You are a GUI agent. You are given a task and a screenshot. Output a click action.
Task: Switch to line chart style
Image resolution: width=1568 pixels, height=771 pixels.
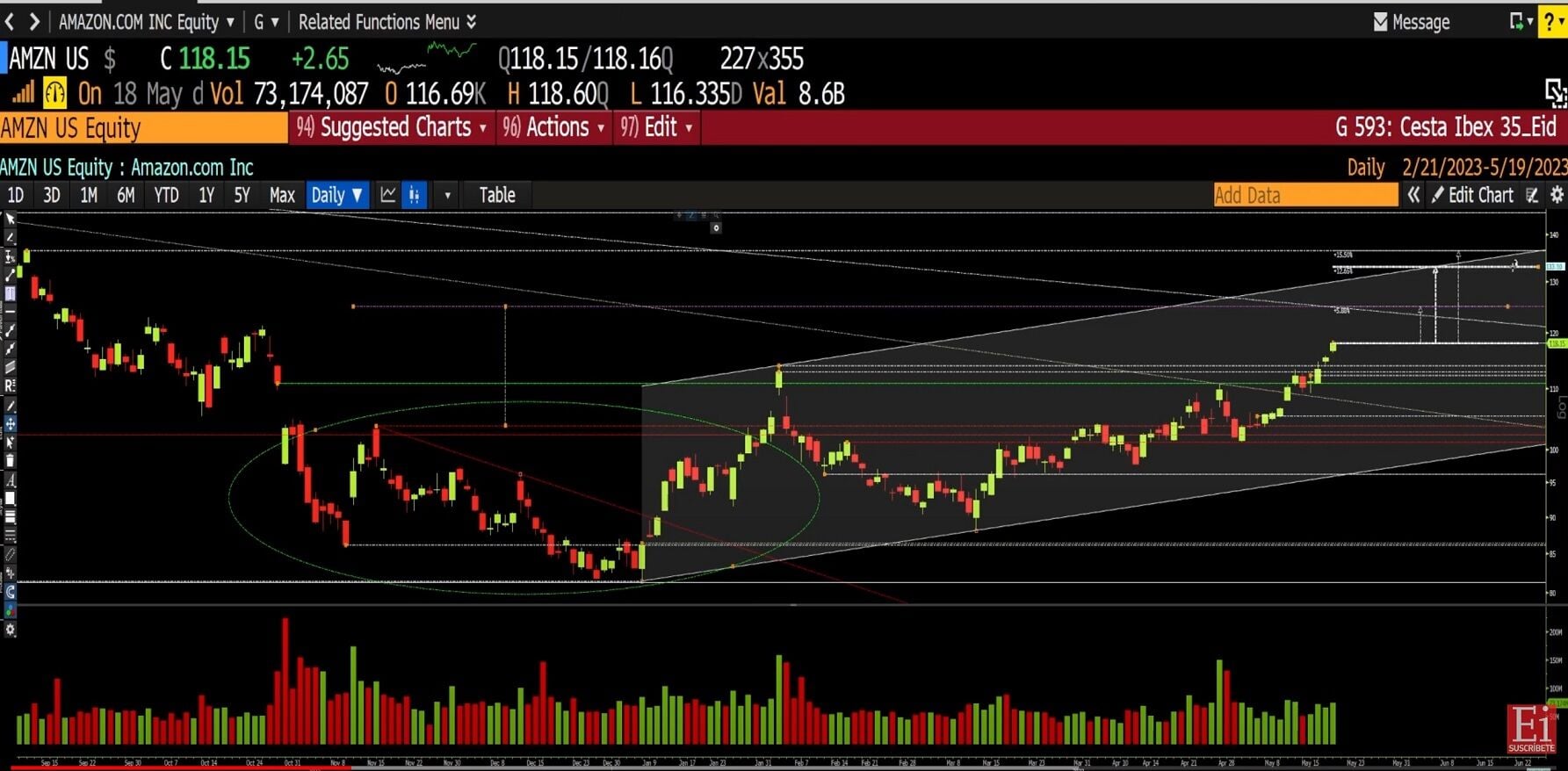387,195
